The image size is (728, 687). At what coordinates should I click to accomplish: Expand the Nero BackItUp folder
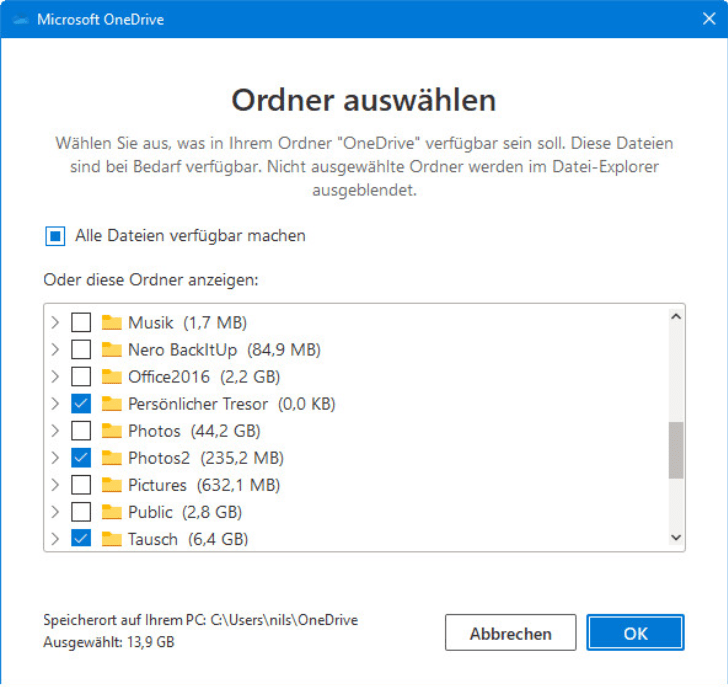tap(55, 349)
